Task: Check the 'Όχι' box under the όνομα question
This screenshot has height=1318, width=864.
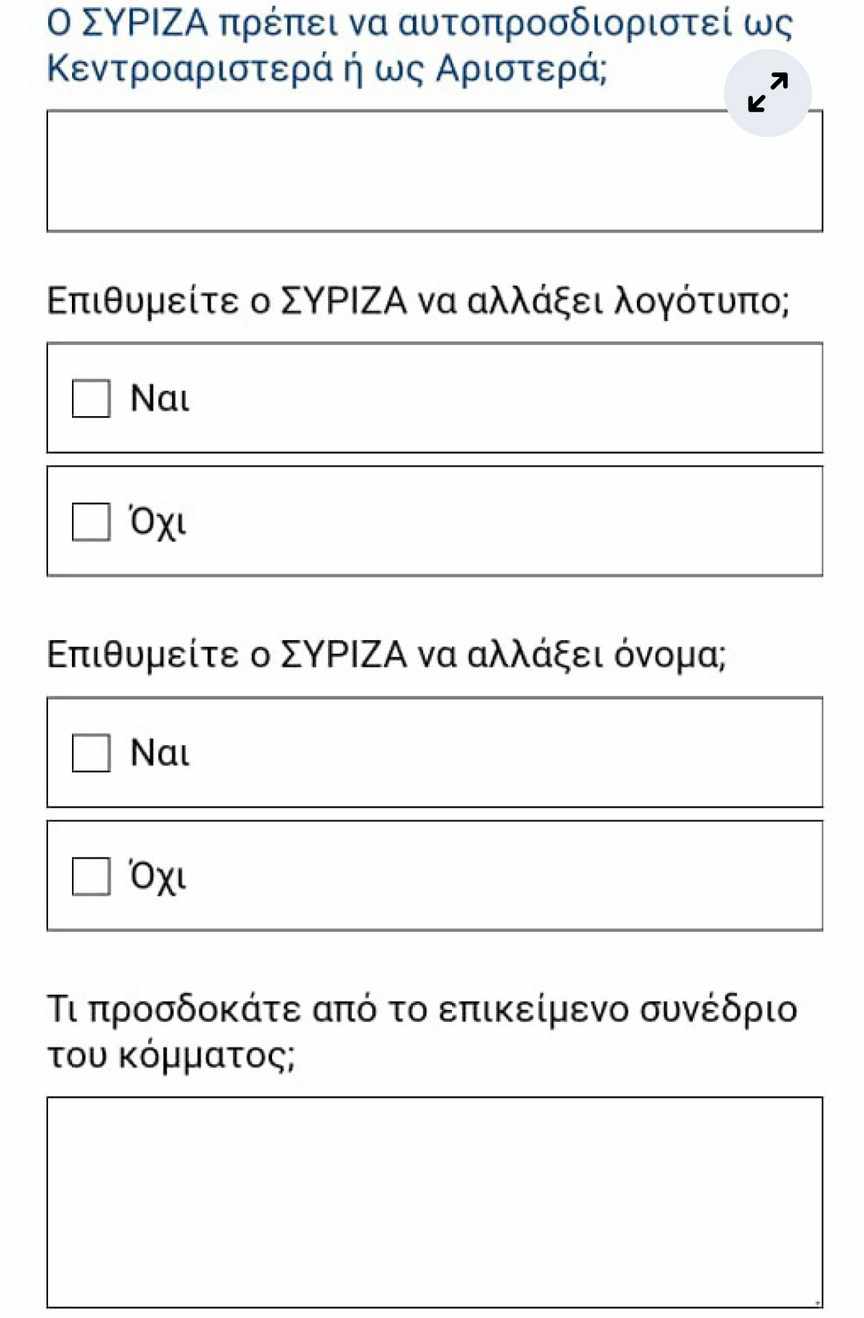Action: coord(89,876)
